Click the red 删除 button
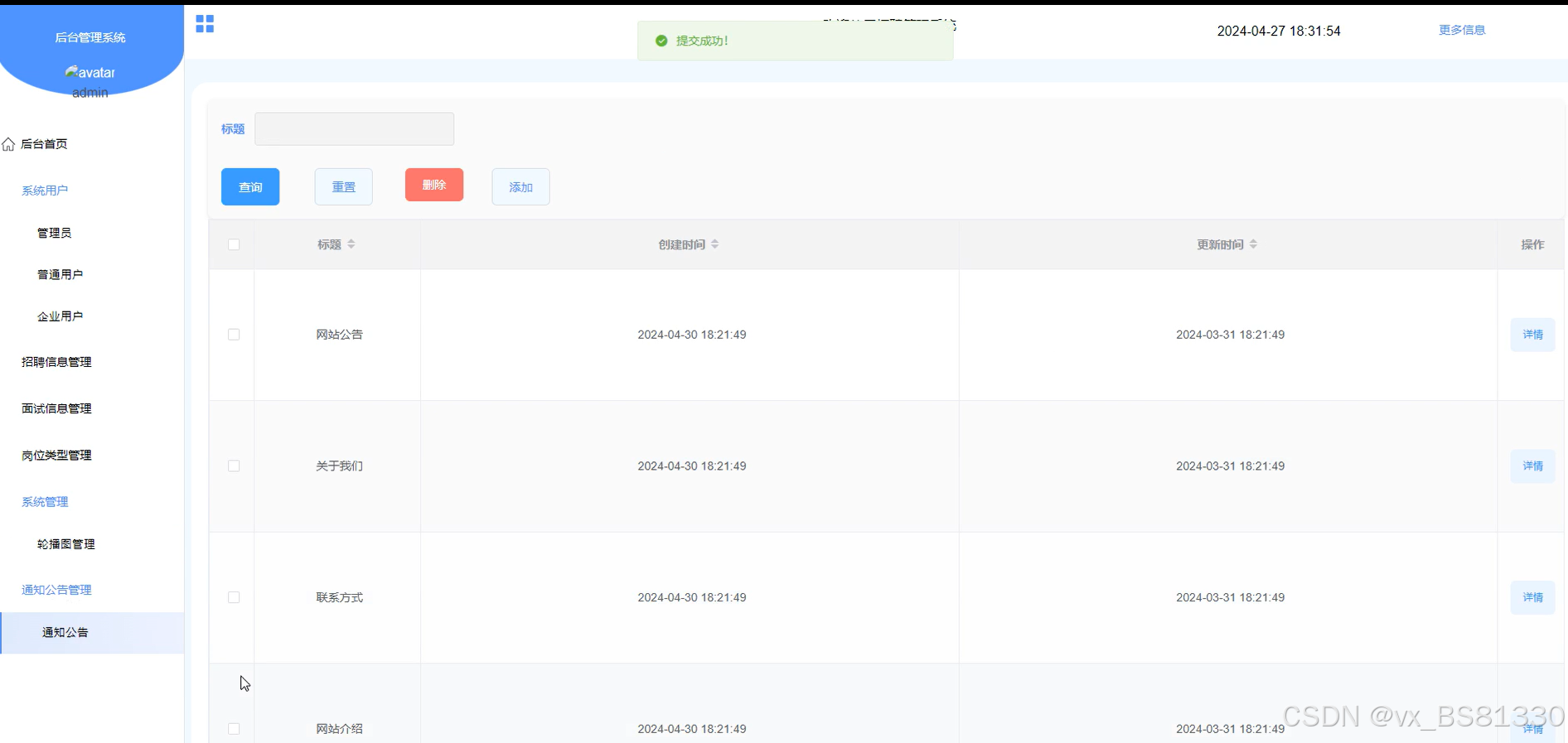1568x743 pixels. click(434, 185)
